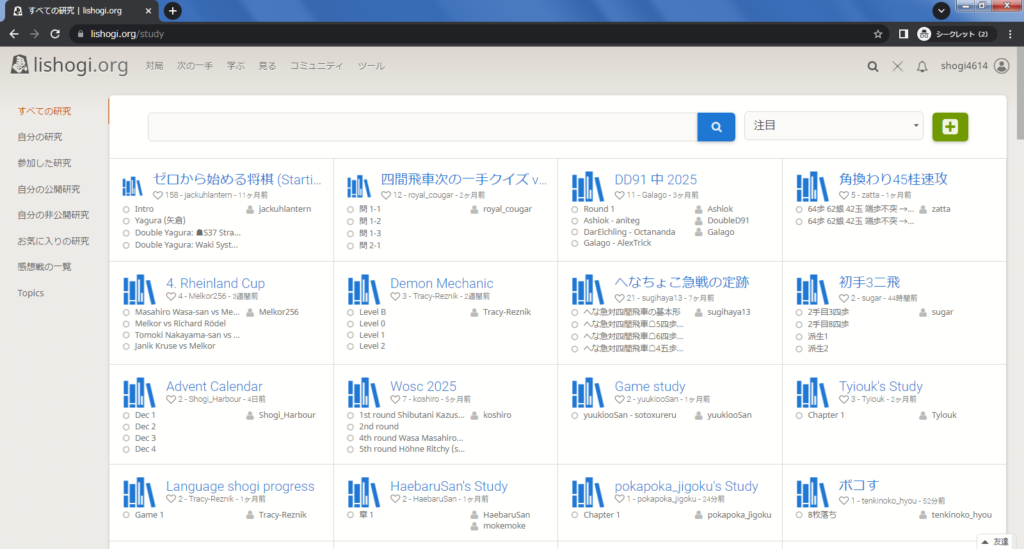1024x549 pixels.
Task: Click the books icon of 初手3二飛 study
Action: (812, 290)
